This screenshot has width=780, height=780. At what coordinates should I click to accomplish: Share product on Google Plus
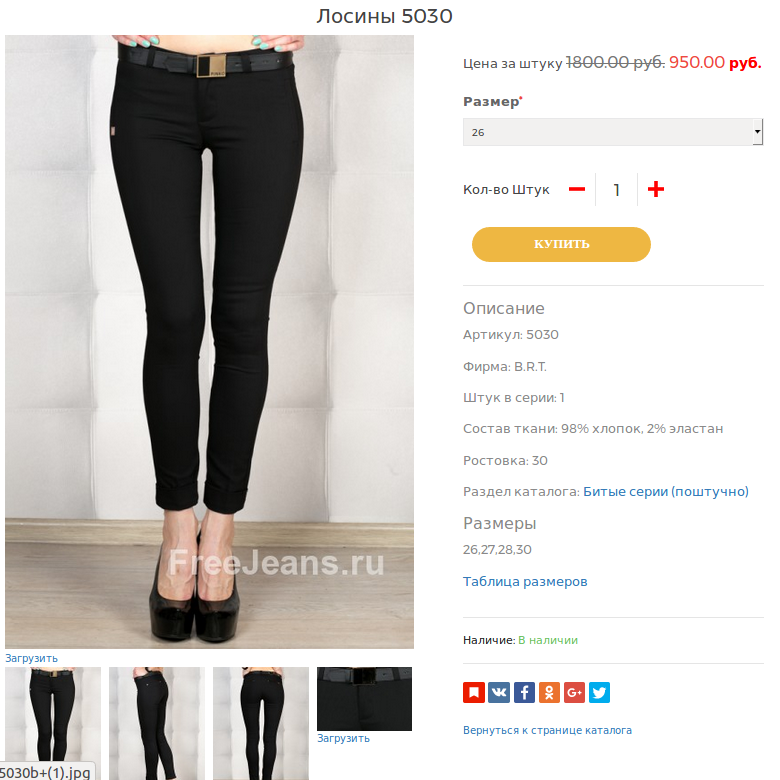point(574,692)
